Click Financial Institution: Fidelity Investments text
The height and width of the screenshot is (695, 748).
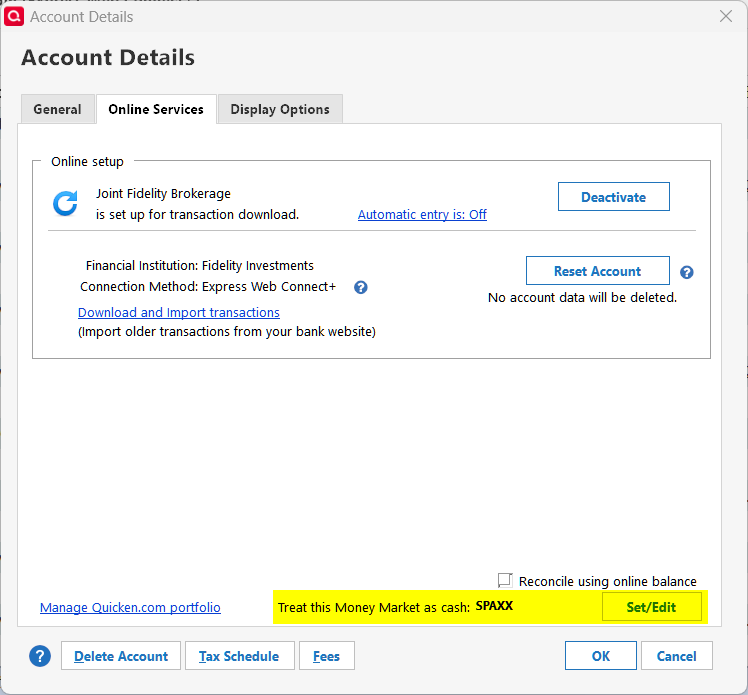click(x=199, y=266)
